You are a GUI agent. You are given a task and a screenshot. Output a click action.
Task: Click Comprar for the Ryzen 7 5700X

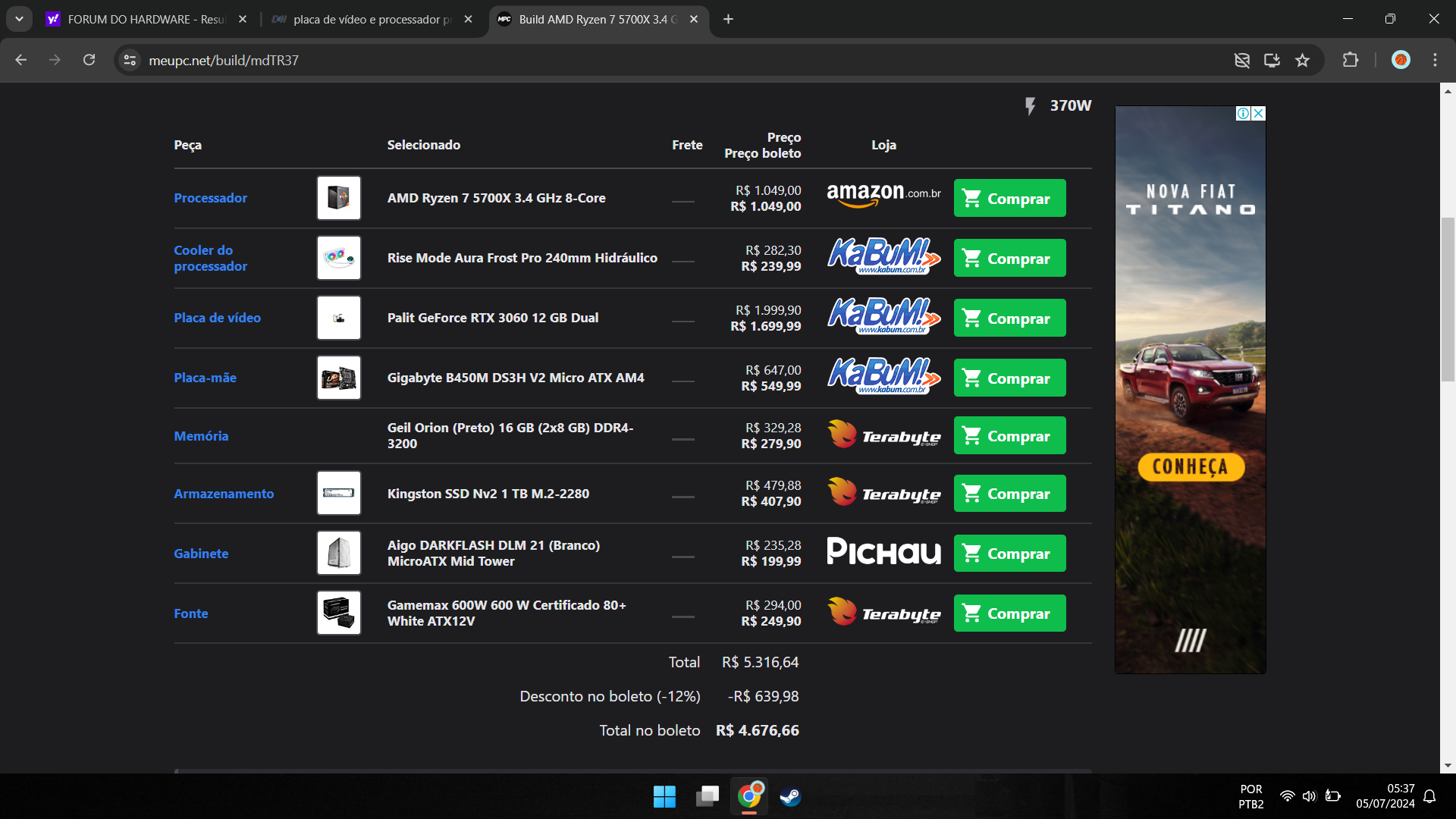pyautogui.click(x=1009, y=198)
